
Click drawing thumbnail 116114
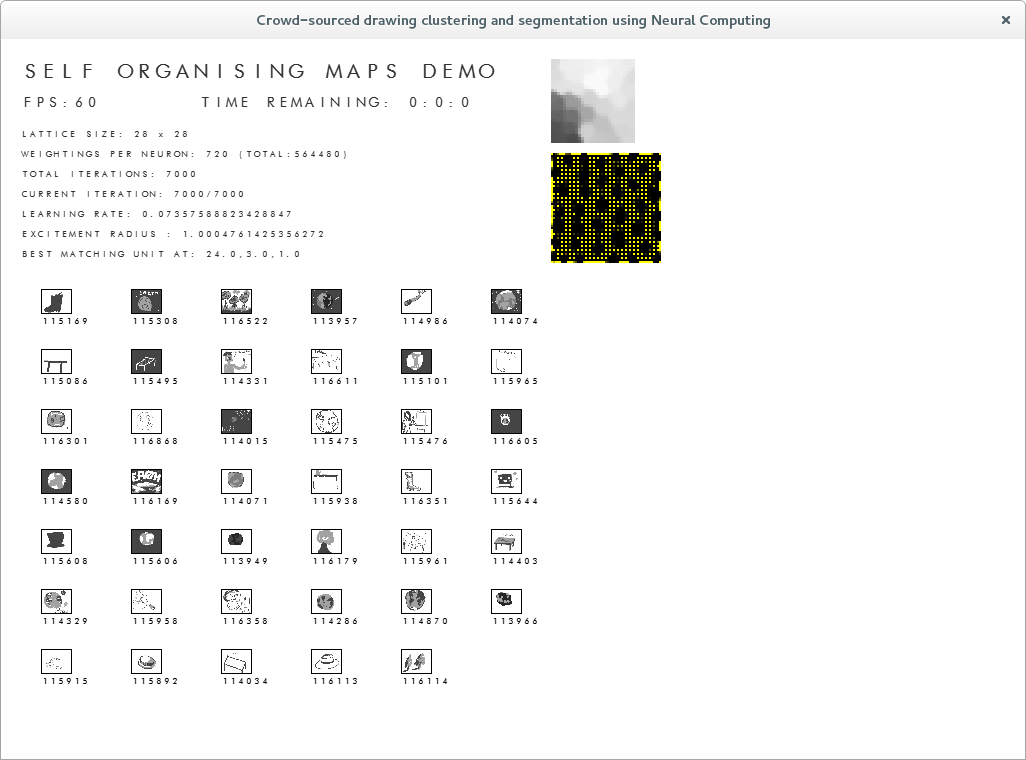[416, 662]
